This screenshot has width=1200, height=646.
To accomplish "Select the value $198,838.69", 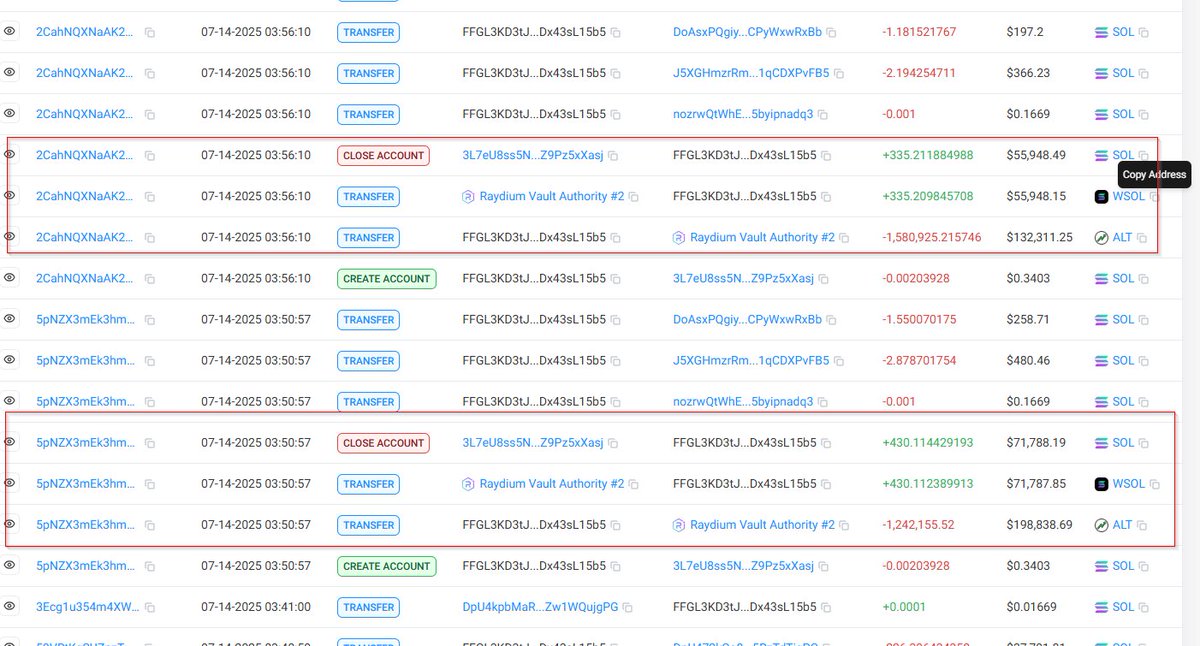I will coord(1039,524).
